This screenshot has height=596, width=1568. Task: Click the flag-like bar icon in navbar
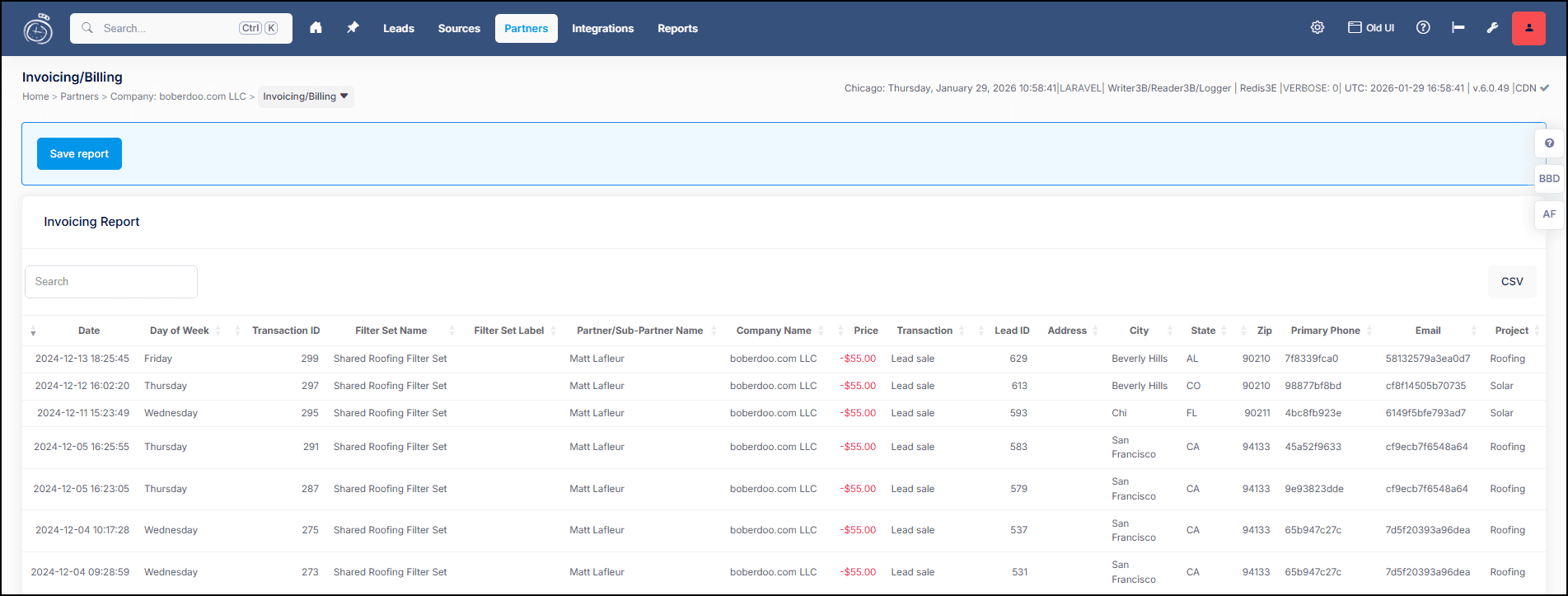point(1458,28)
